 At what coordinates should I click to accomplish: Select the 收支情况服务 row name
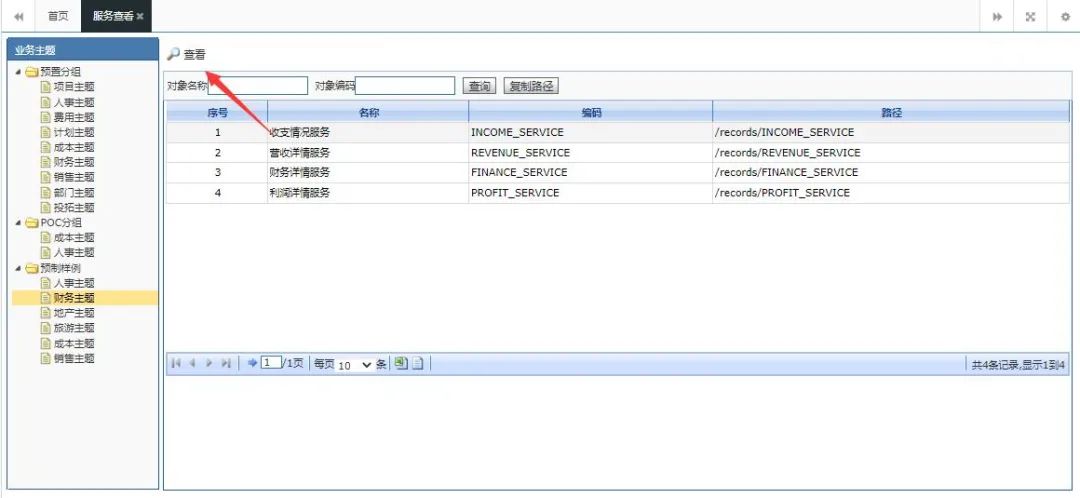point(300,132)
